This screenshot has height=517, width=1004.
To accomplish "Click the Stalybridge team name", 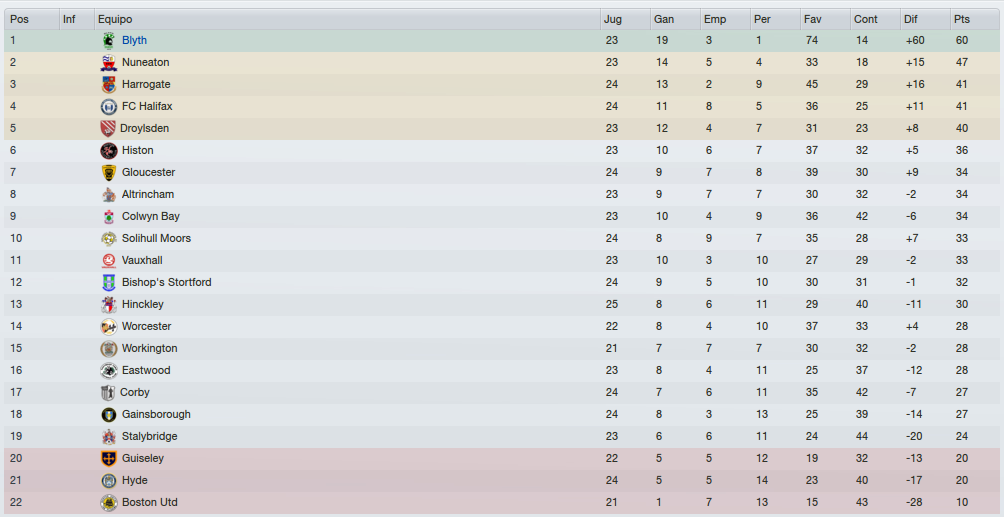I will click(150, 436).
